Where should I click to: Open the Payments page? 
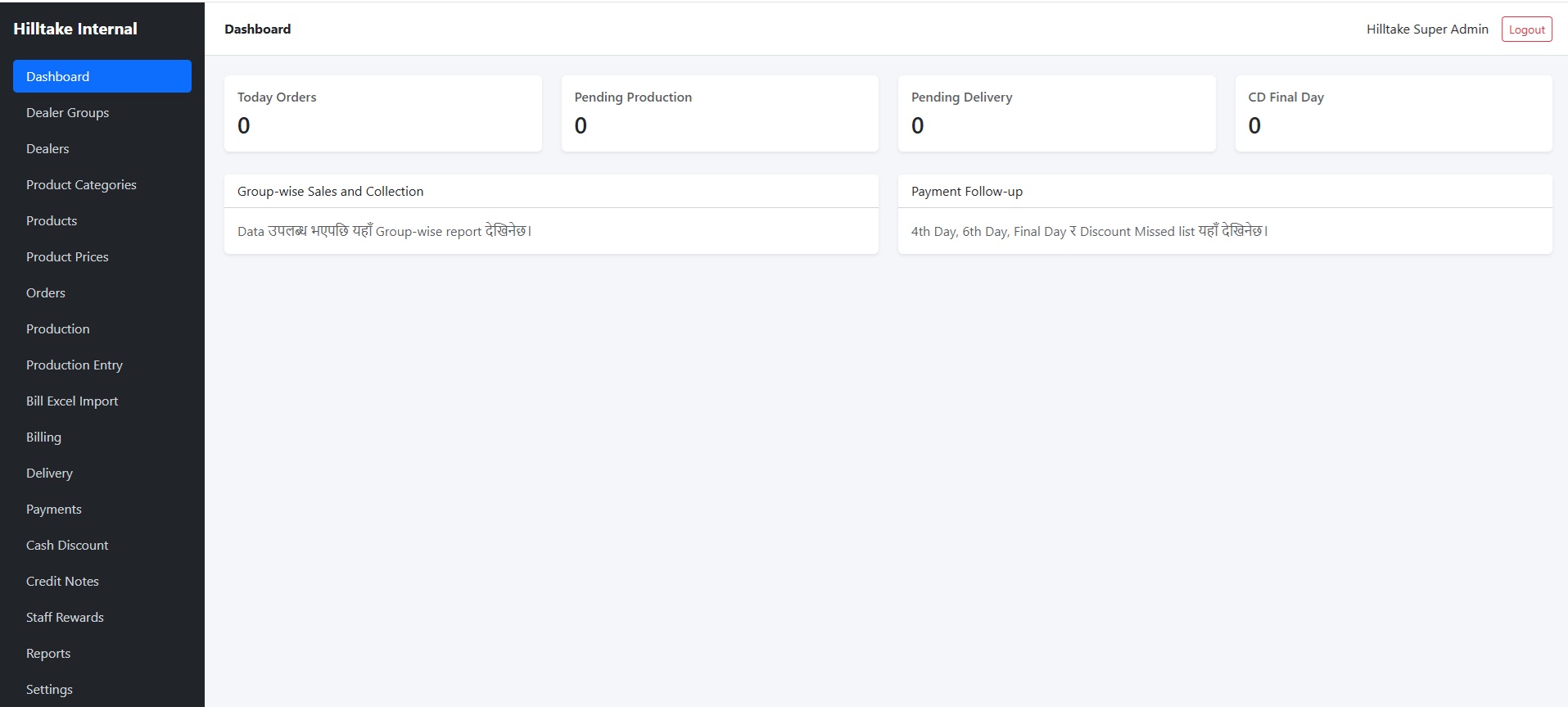(102, 509)
